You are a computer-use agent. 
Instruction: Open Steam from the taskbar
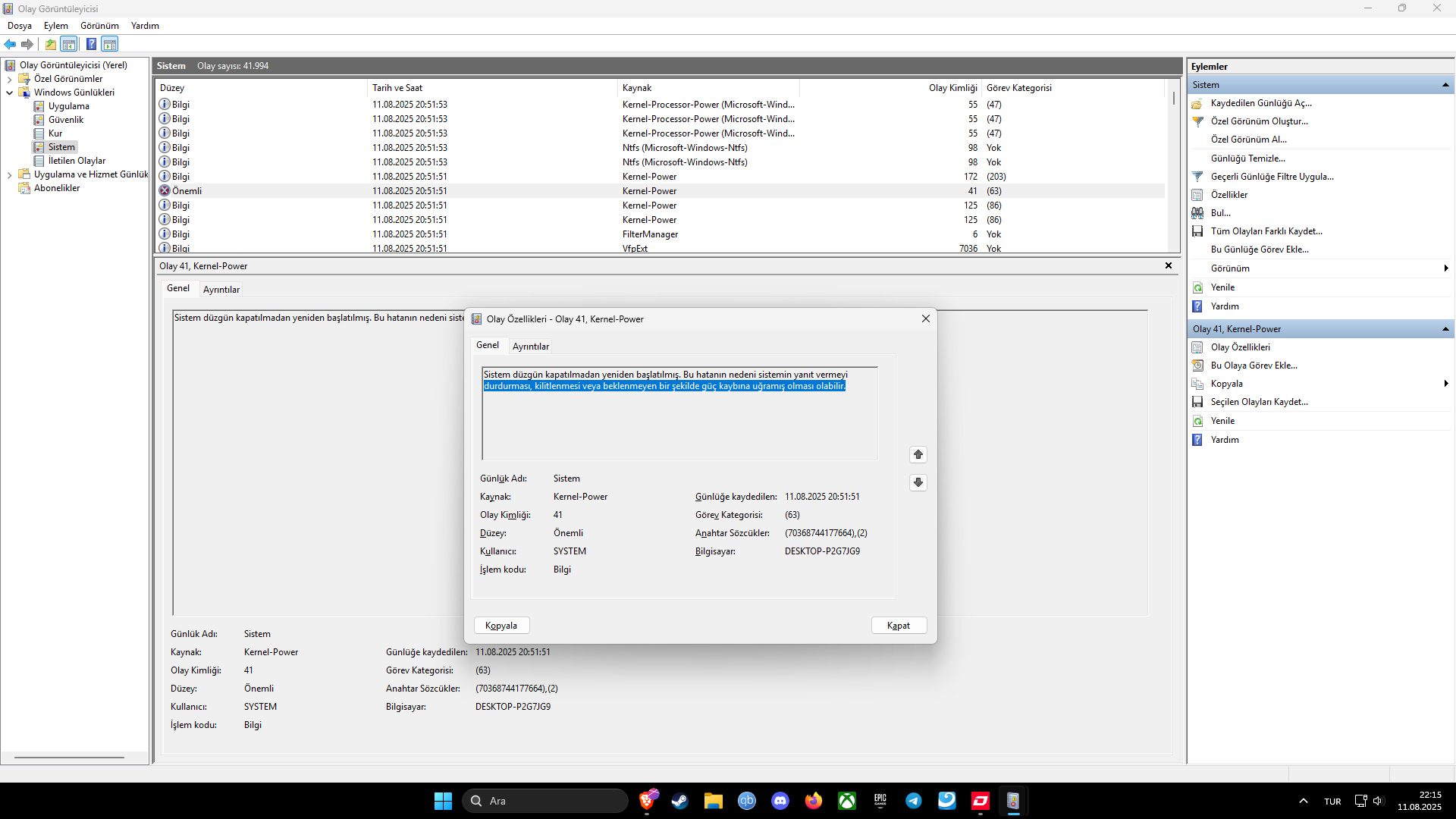(679, 801)
